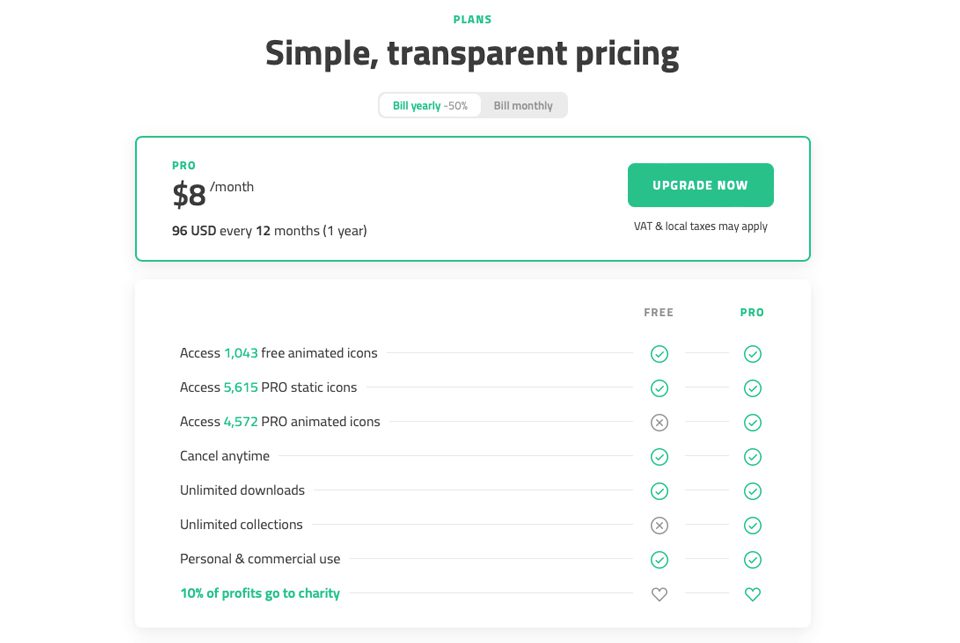This screenshot has height=643, width=960.
Task: Click the PLANS label above the heading
Action: (x=472, y=18)
